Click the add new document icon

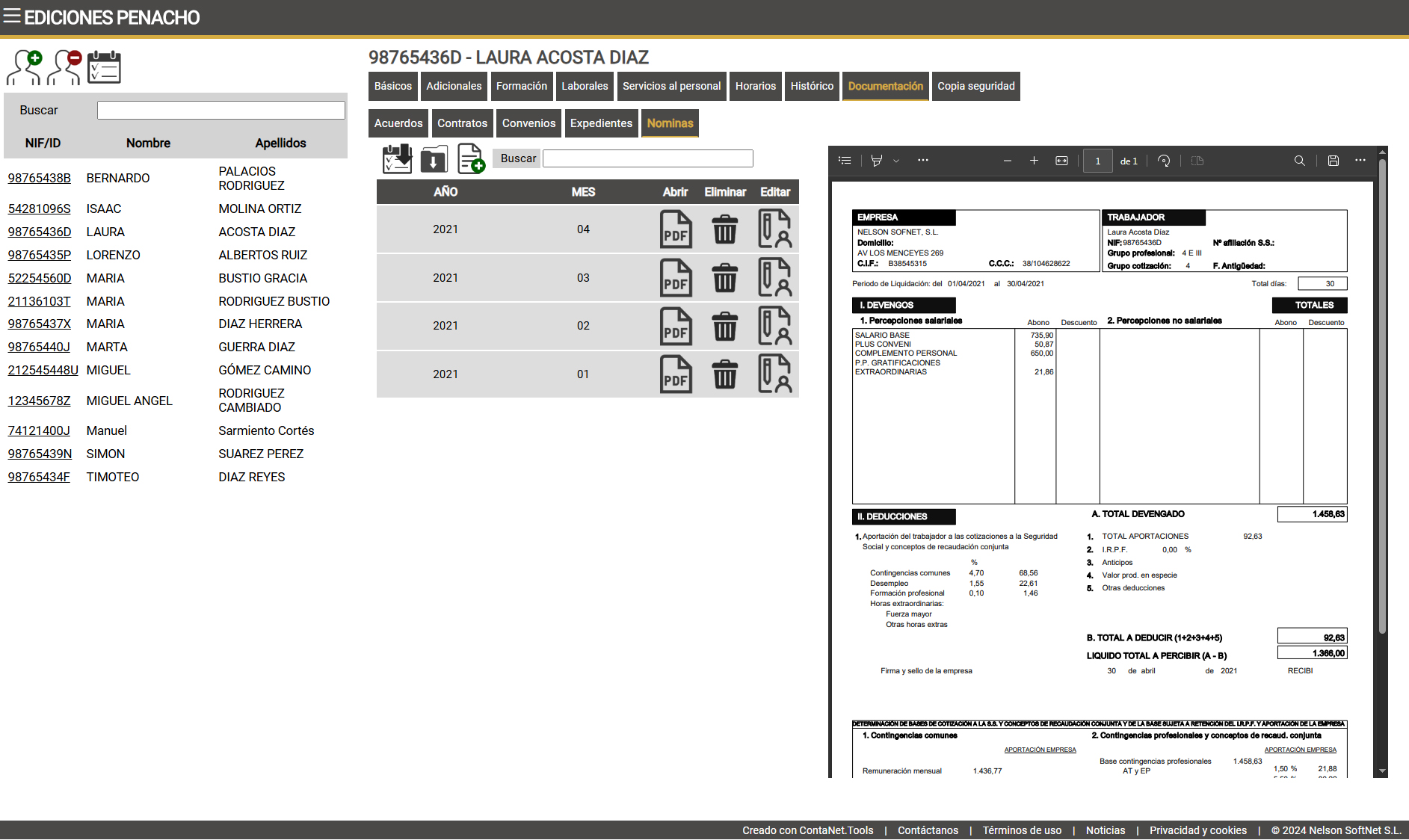[x=471, y=158]
